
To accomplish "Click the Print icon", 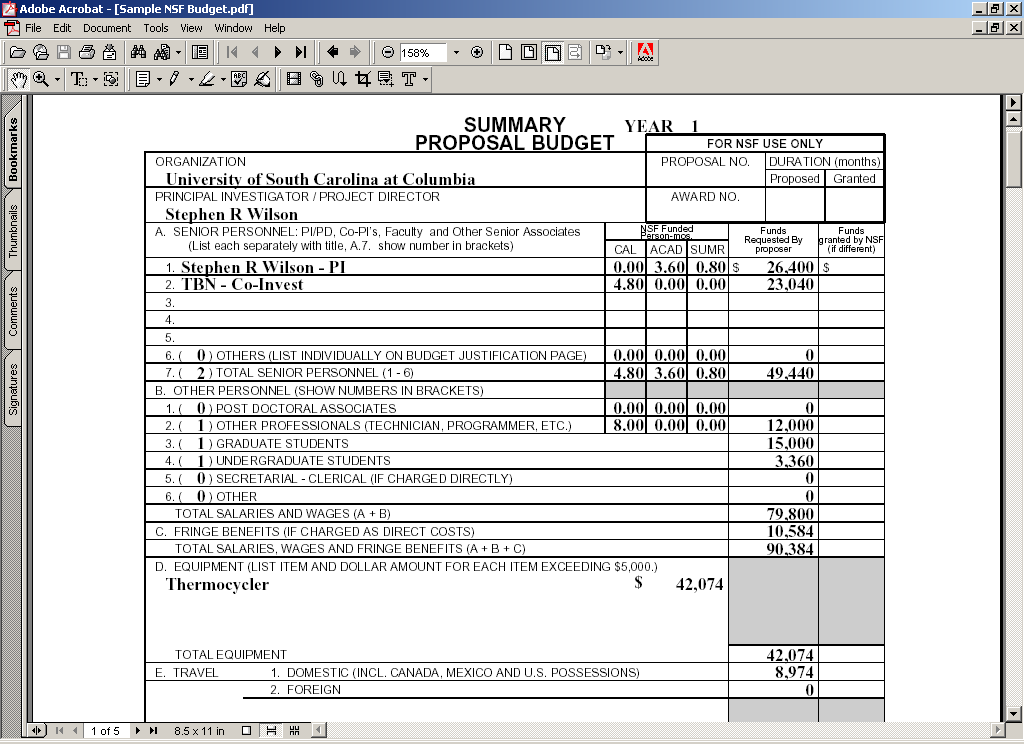I will pos(86,52).
